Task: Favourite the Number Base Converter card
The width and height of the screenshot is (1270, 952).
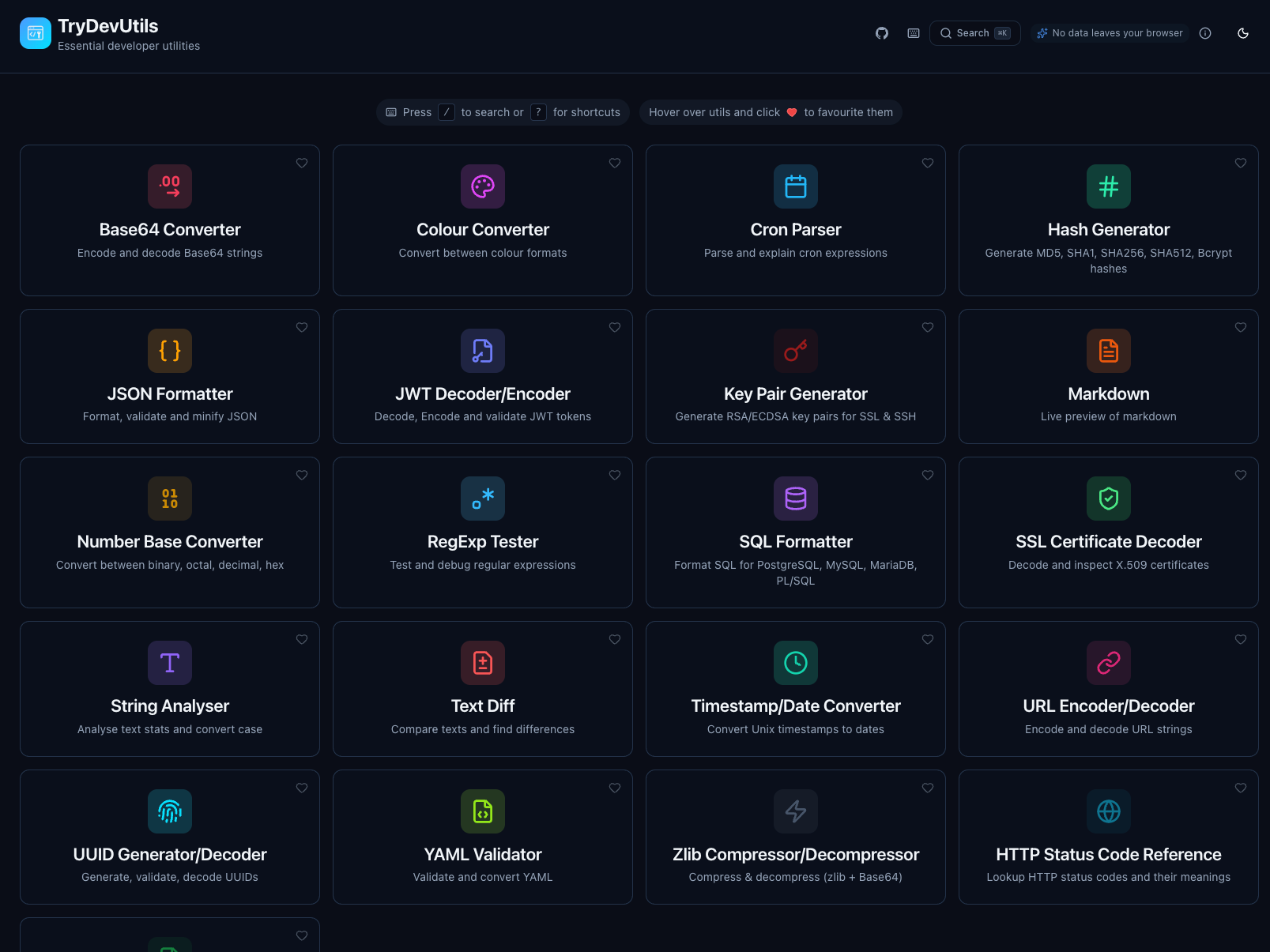Action: 302,475
